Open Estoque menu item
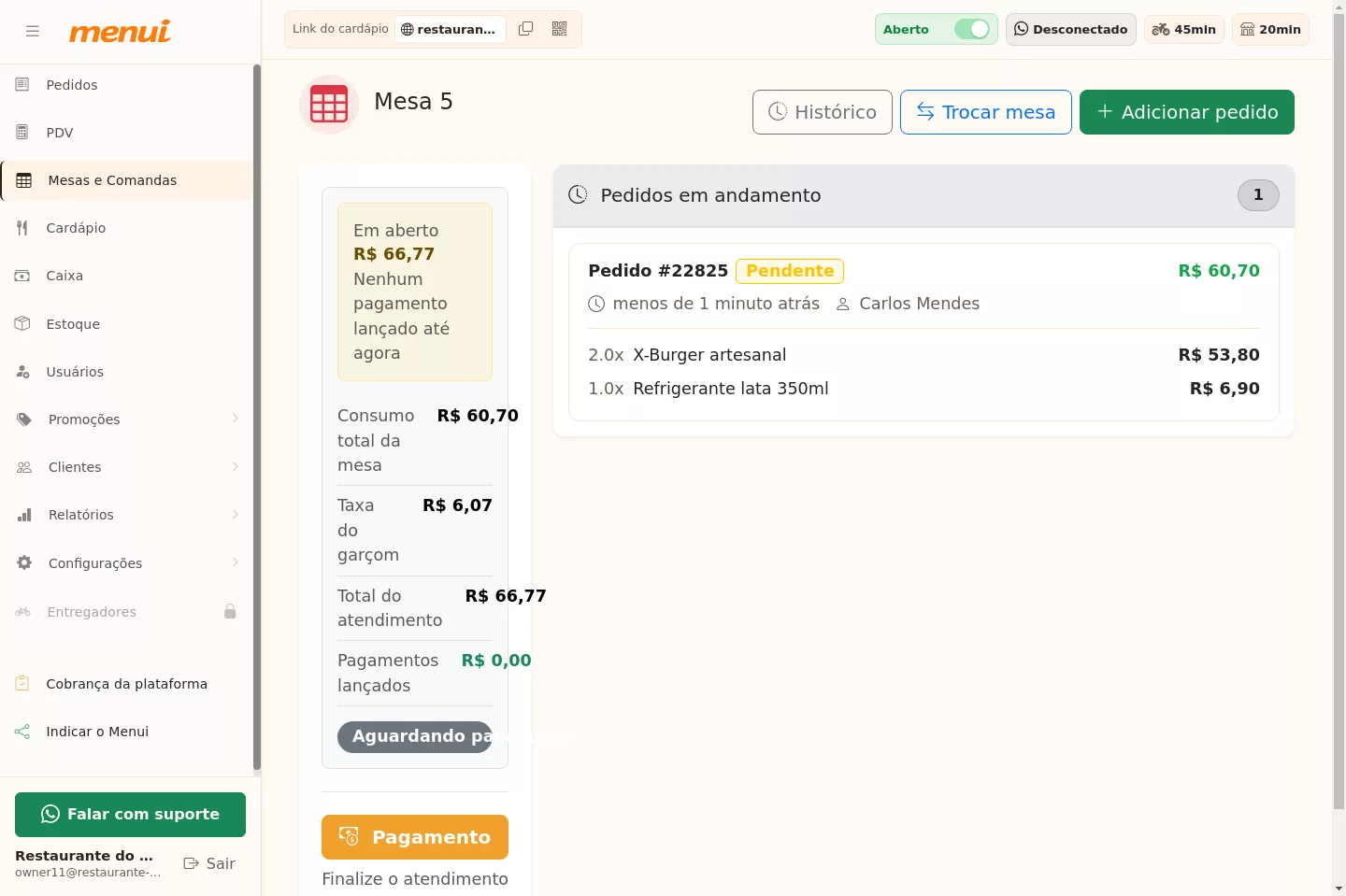The width and height of the screenshot is (1346, 896). tap(127, 324)
